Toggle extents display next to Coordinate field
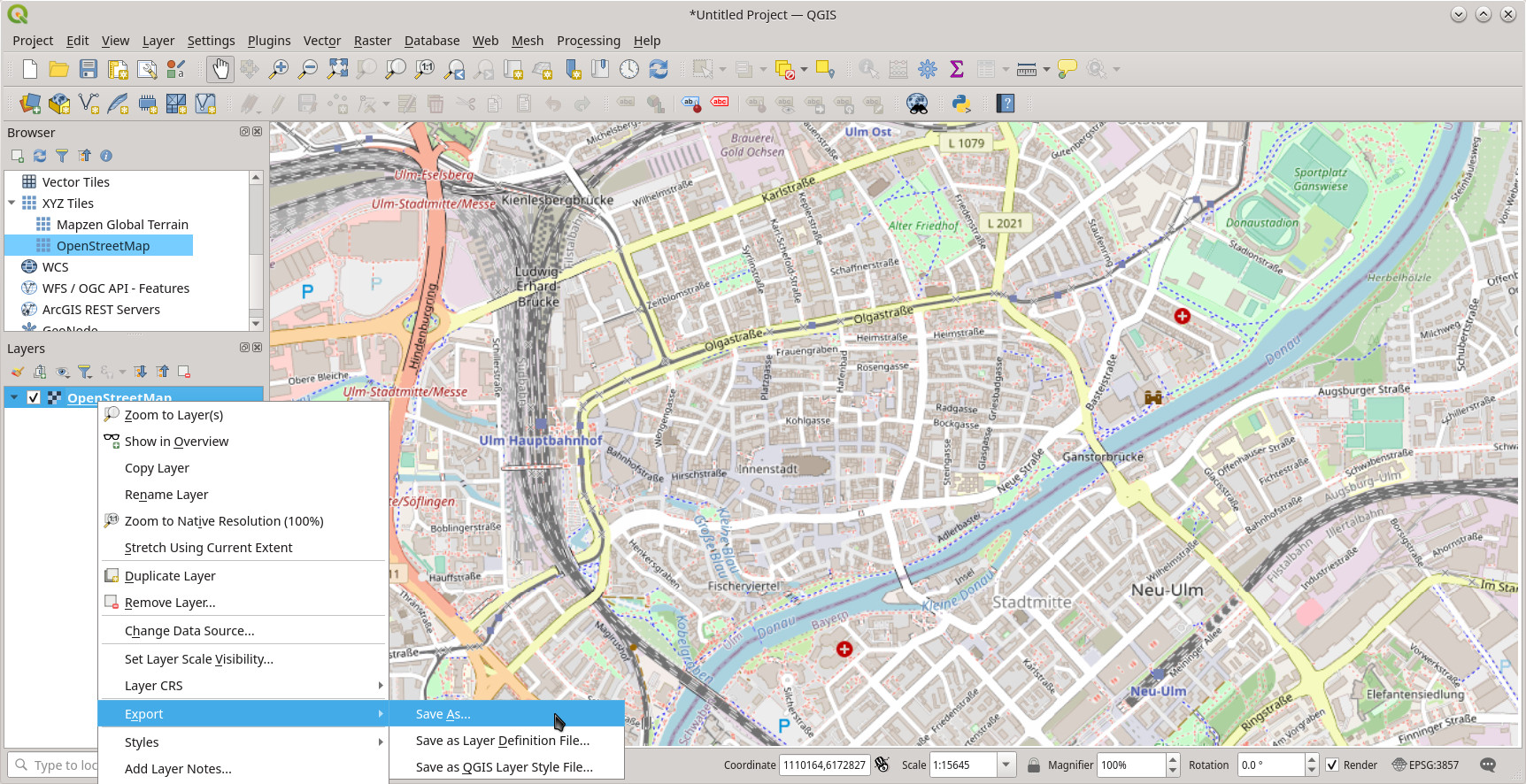The height and width of the screenshot is (784, 1526). click(x=882, y=765)
